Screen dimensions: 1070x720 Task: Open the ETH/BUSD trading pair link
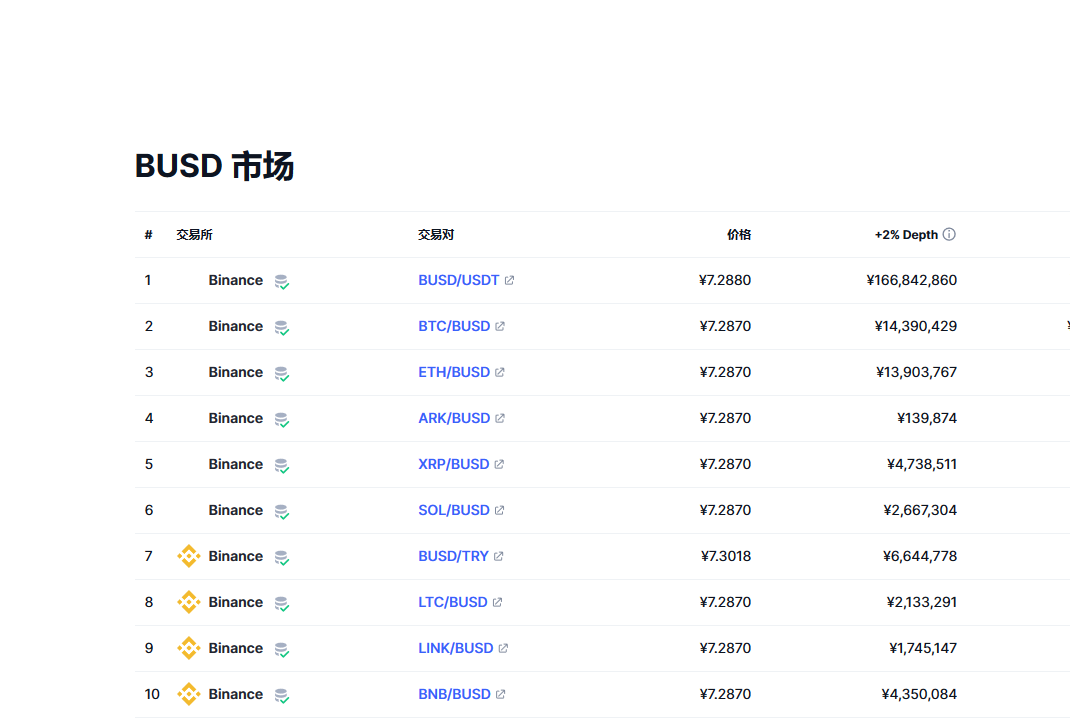click(454, 372)
